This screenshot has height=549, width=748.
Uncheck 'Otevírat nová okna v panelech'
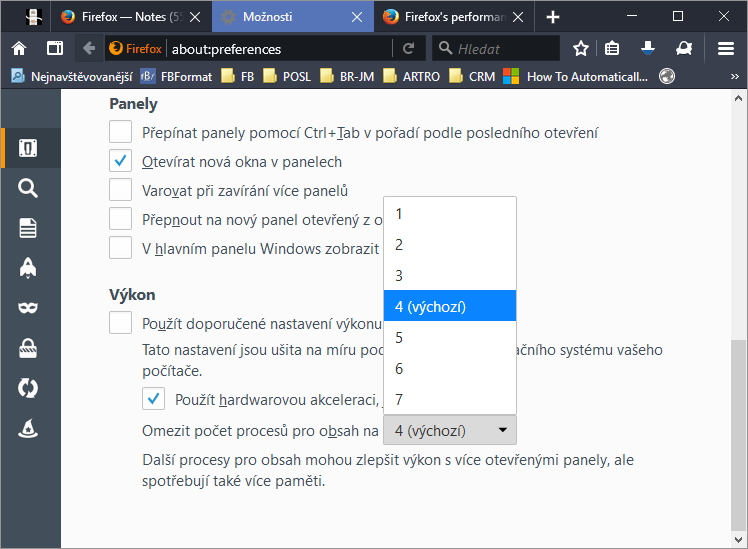pyautogui.click(x=121, y=161)
